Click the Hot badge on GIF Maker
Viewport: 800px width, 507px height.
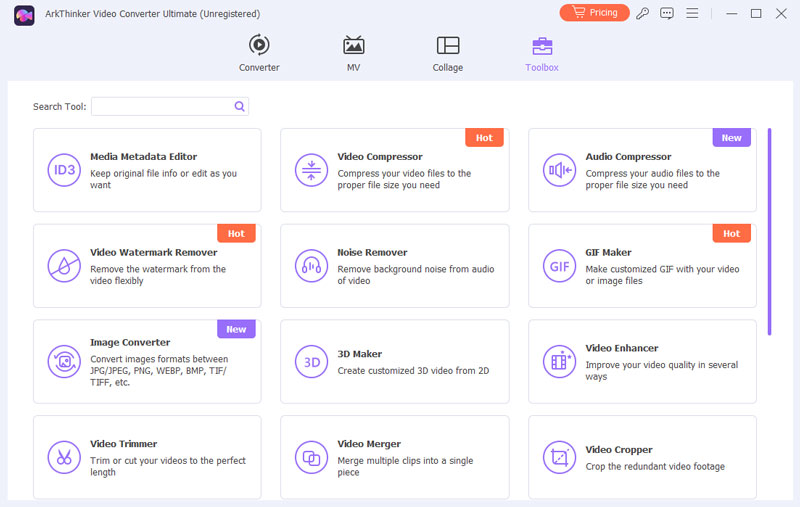[731, 234]
